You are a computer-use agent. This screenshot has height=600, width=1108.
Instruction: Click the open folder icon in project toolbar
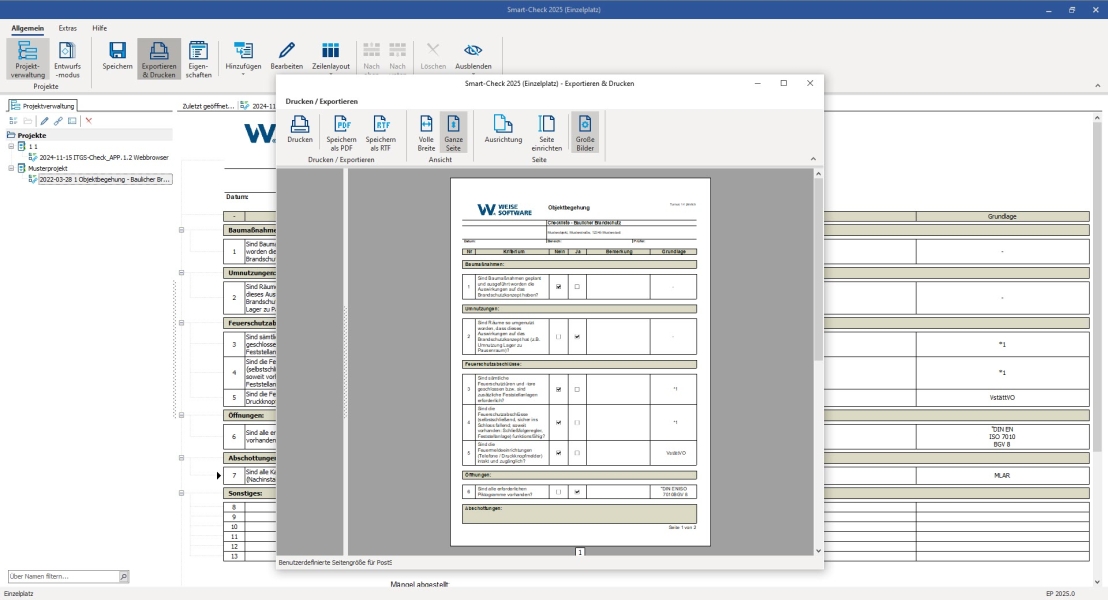pos(28,121)
